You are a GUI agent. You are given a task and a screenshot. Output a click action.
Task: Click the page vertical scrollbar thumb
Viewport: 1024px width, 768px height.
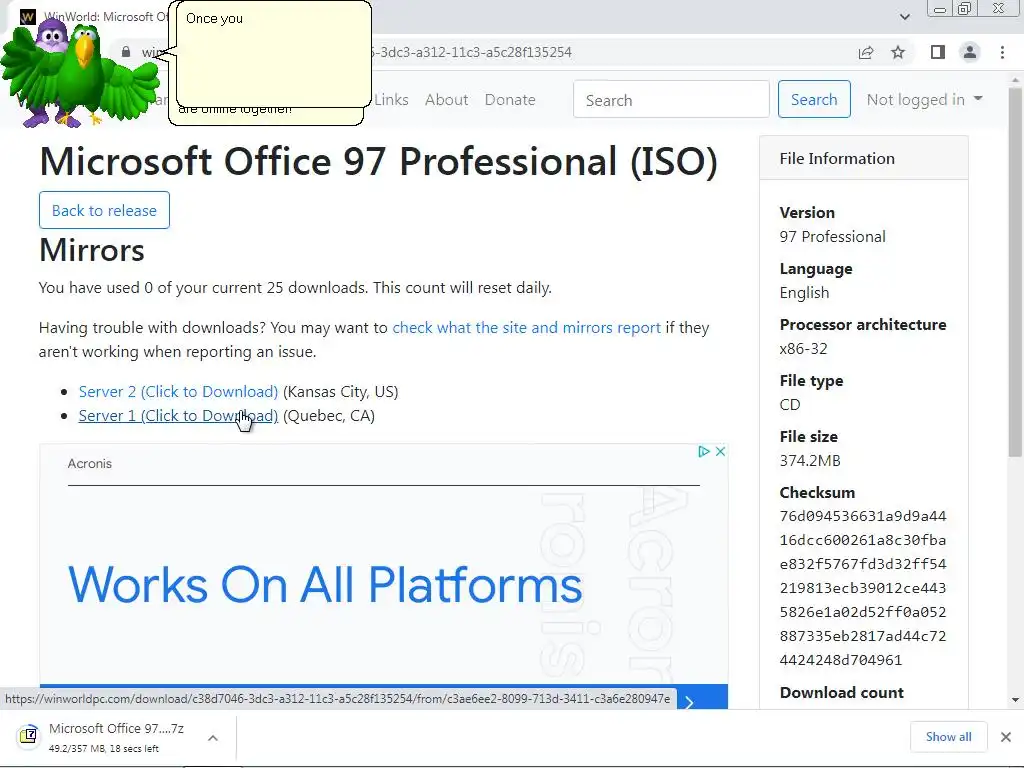pyautogui.click(x=1015, y=272)
